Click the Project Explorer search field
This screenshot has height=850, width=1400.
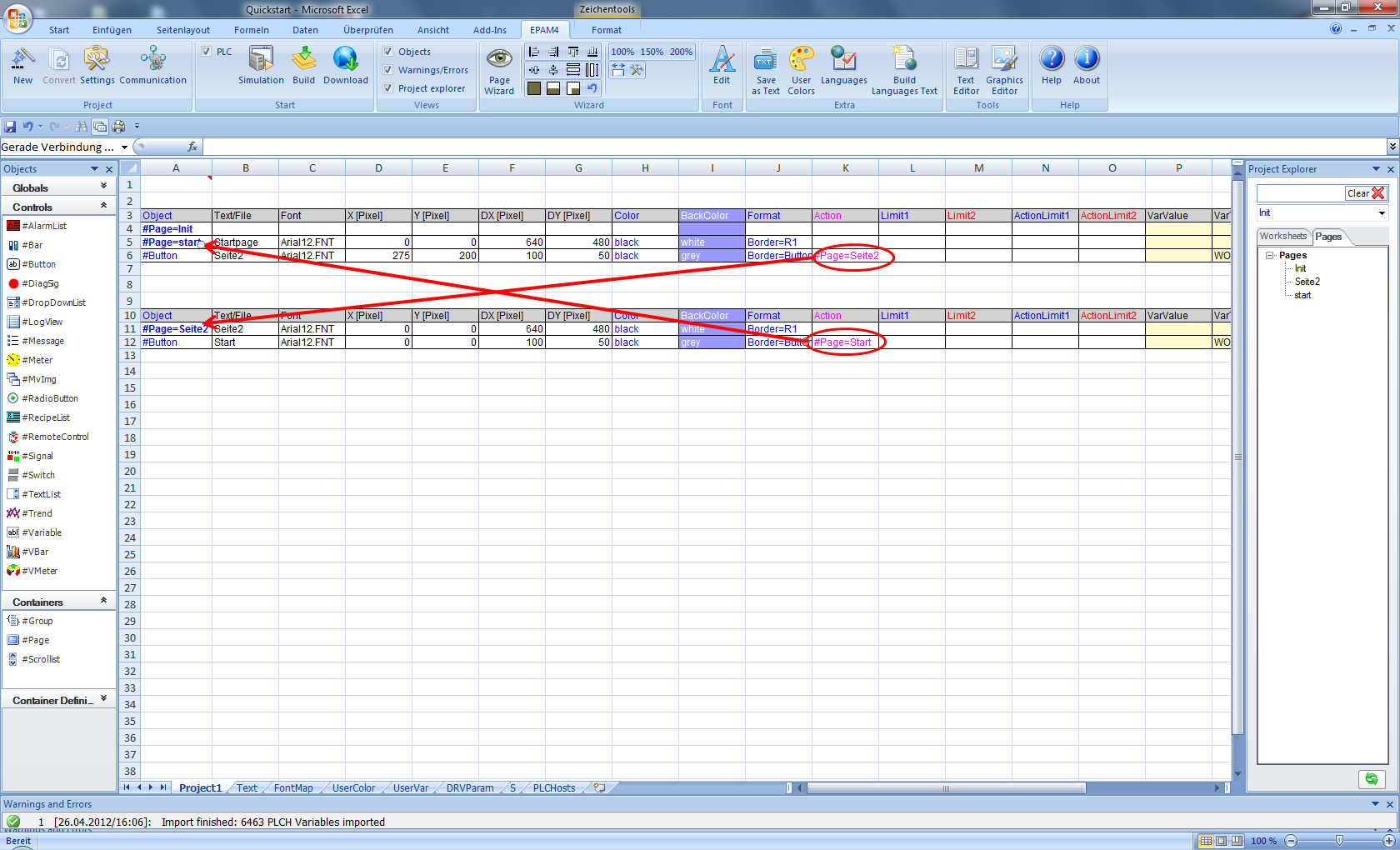click(1301, 193)
